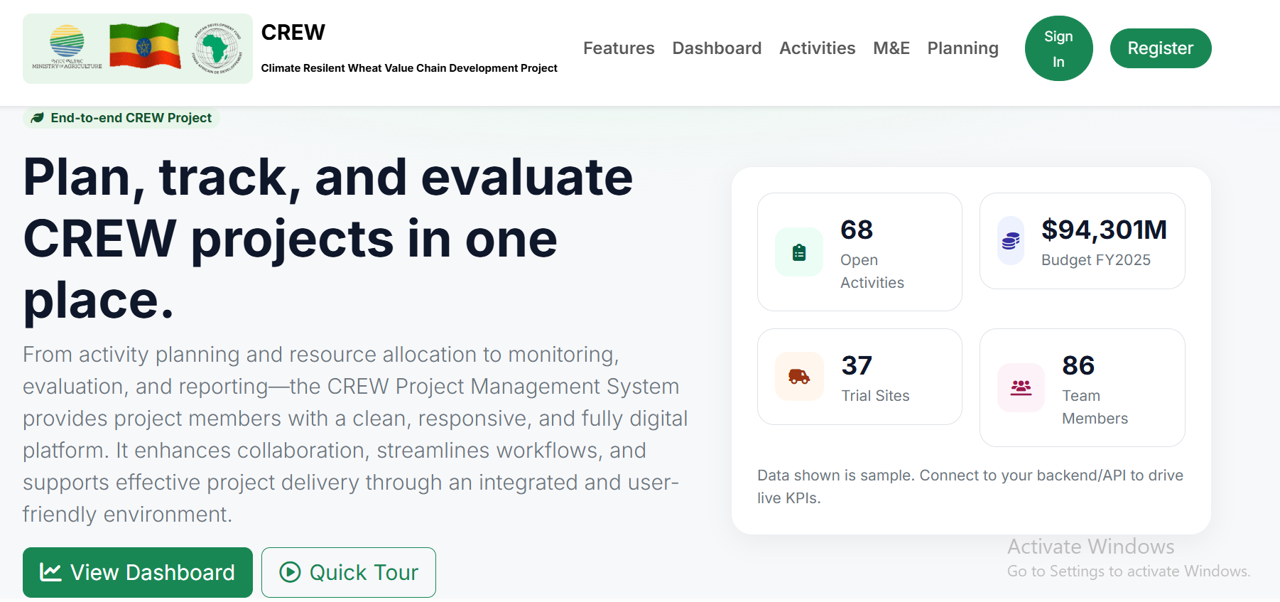
Task: Click the $94,301M budget value
Action: pyautogui.click(x=1104, y=230)
